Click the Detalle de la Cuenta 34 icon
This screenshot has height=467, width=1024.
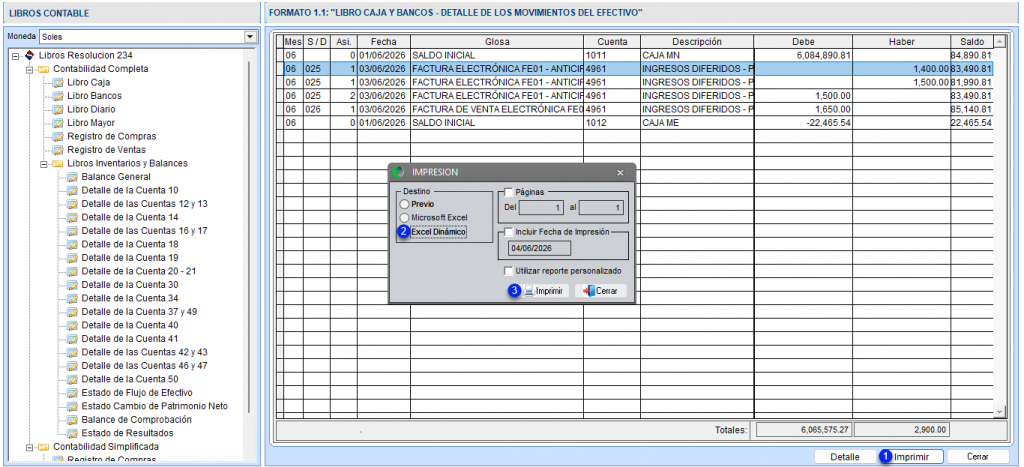click(x=72, y=298)
